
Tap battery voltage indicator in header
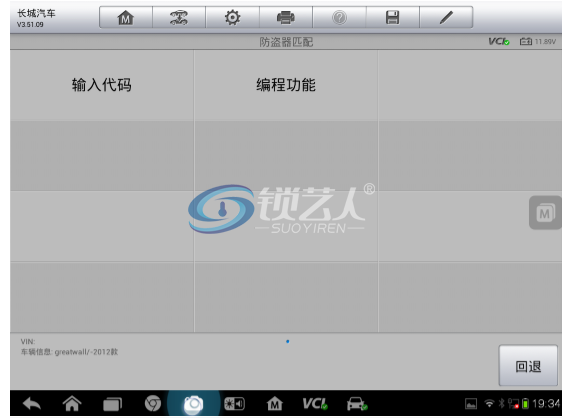pos(538,42)
